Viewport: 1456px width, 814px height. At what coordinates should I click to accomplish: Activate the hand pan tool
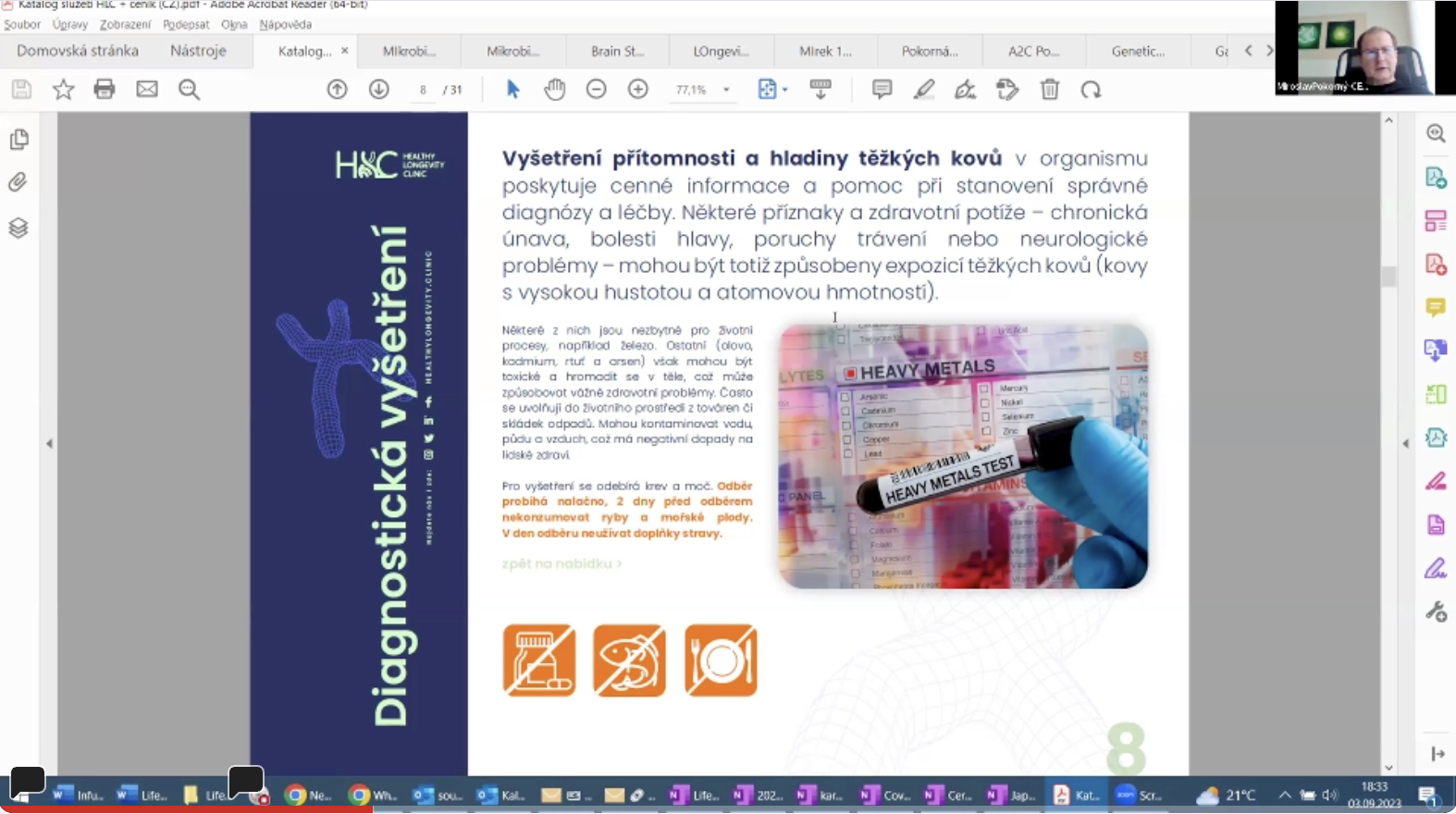click(555, 90)
